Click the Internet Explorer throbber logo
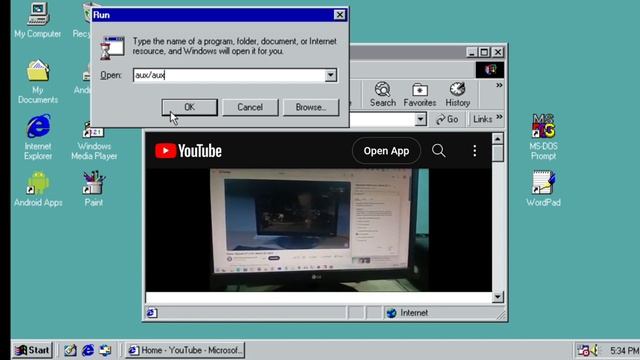The image size is (640, 360). [490, 70]
